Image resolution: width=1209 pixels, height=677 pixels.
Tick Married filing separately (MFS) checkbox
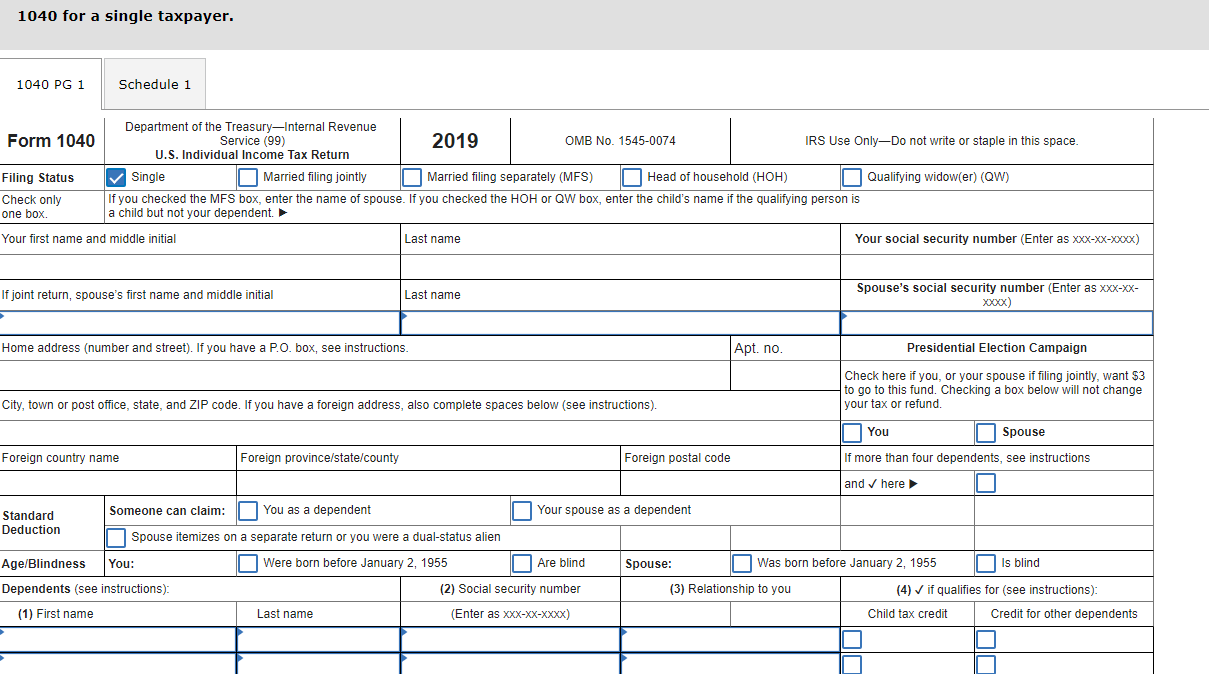tap(412, 177)
